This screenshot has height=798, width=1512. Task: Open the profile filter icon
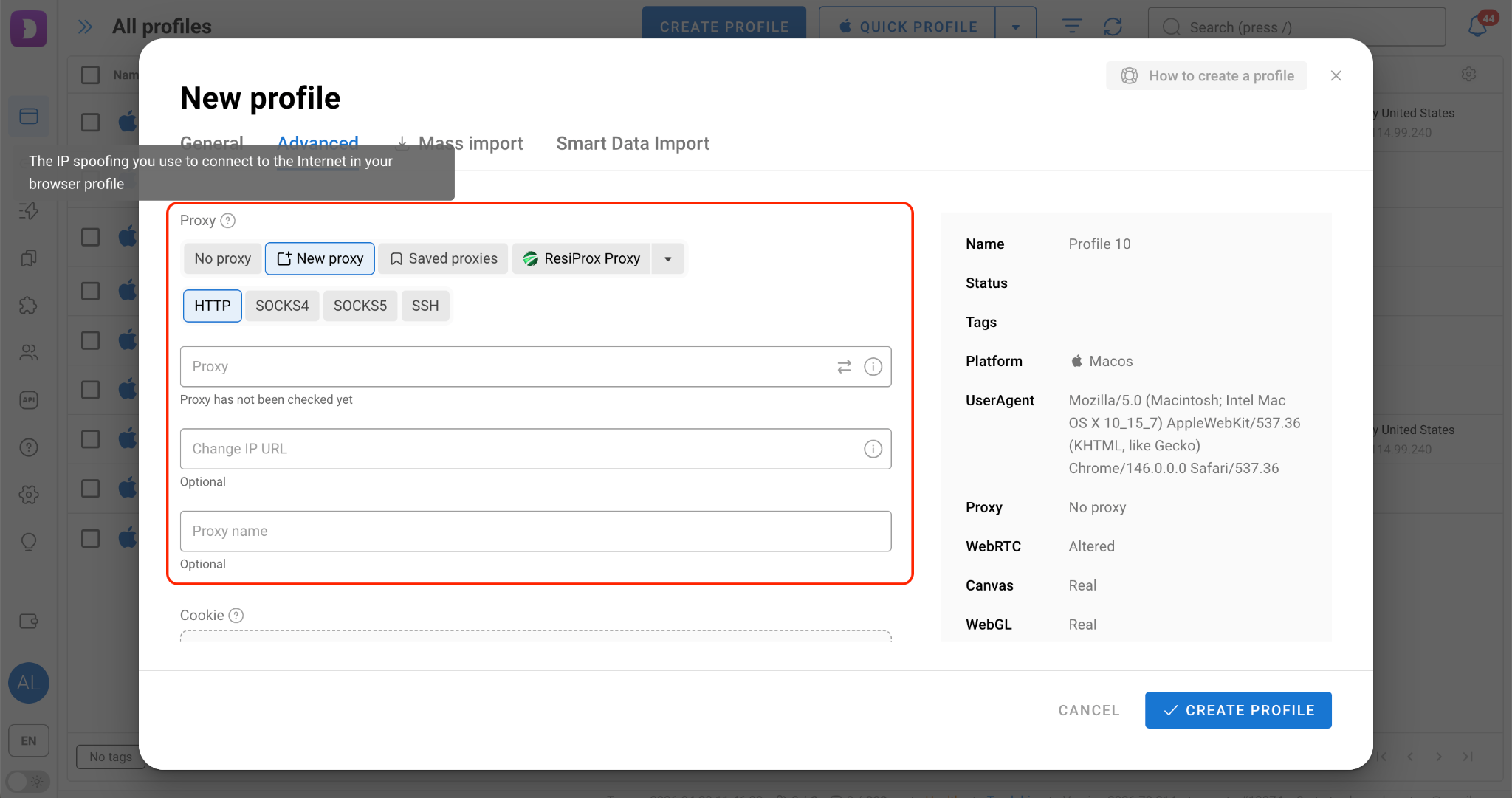pyautogui.click(x=1072, y=27)
